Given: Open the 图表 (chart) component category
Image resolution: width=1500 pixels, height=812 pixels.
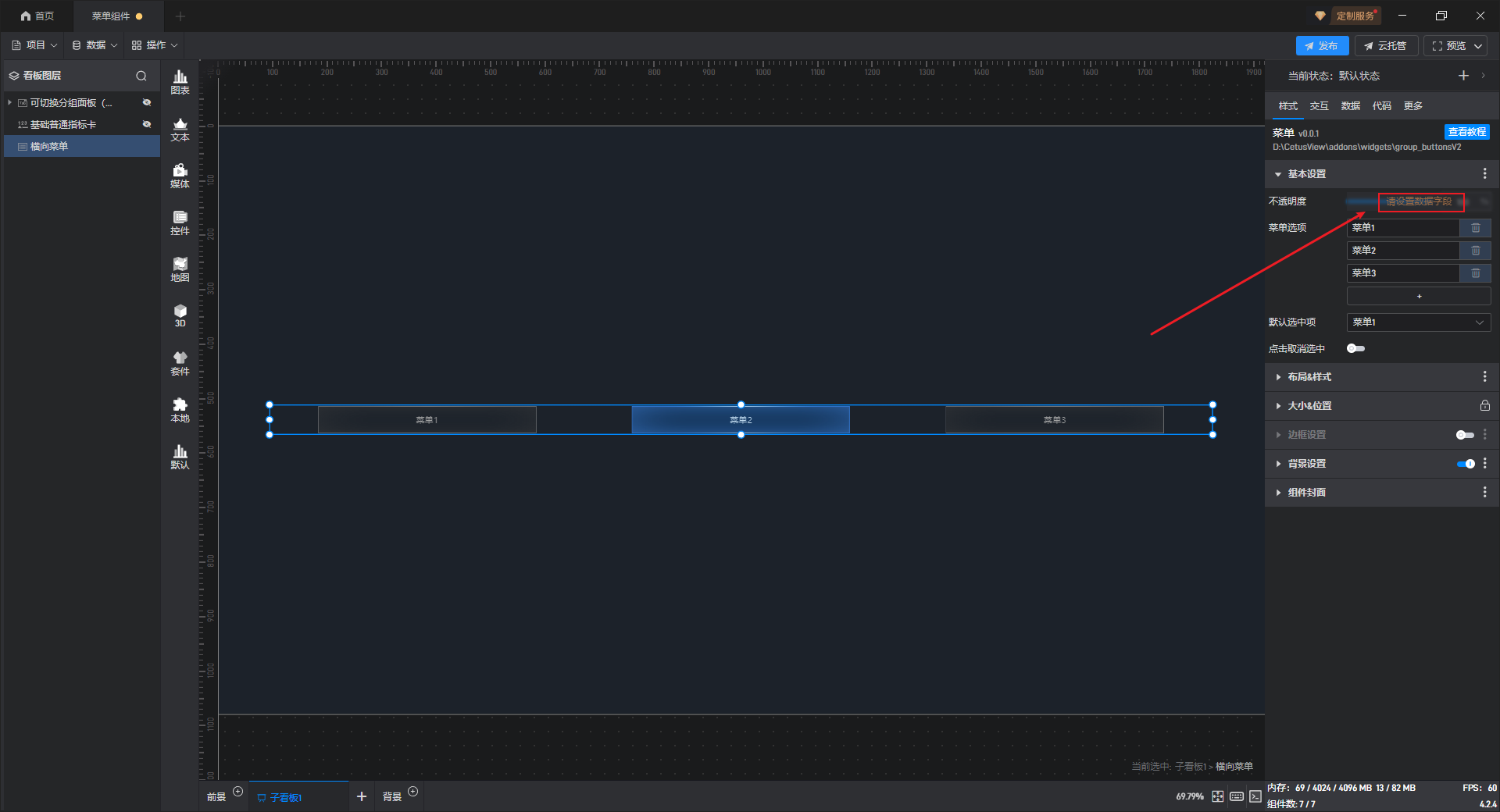Looking at the screenshot, I should click(x=180, y=82).
